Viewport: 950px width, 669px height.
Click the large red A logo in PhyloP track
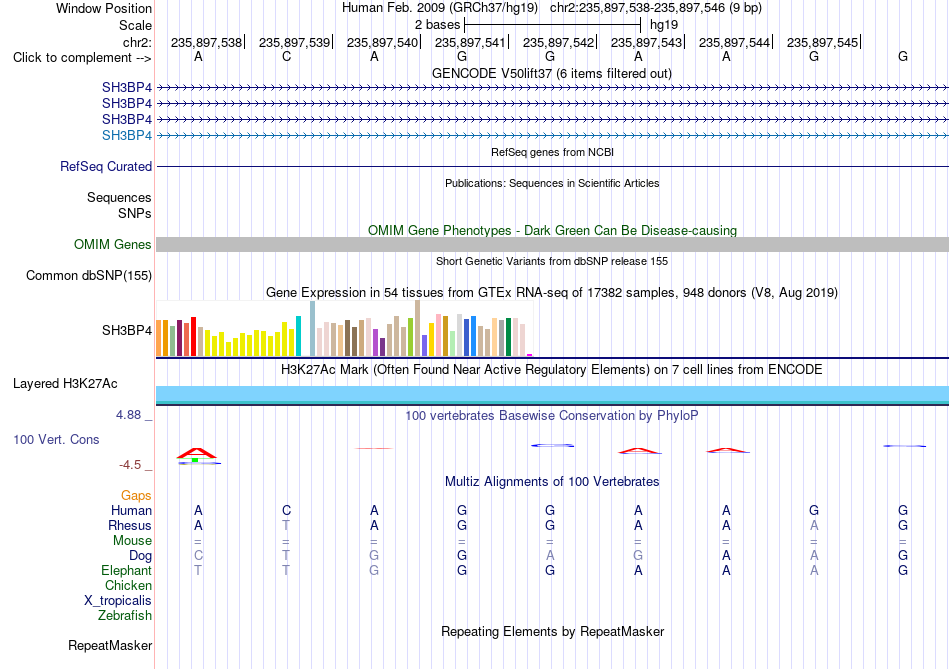click(x=197, y=453)
